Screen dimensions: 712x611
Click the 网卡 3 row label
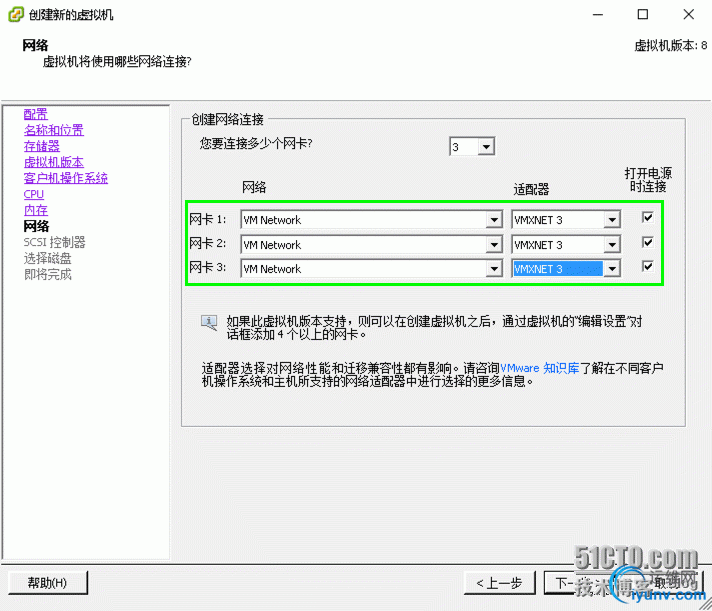pos(208,268)
